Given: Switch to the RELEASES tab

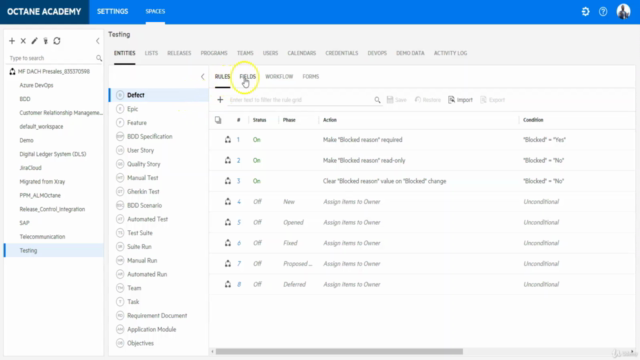Looking at the screenshot, I should coord(179,53).
